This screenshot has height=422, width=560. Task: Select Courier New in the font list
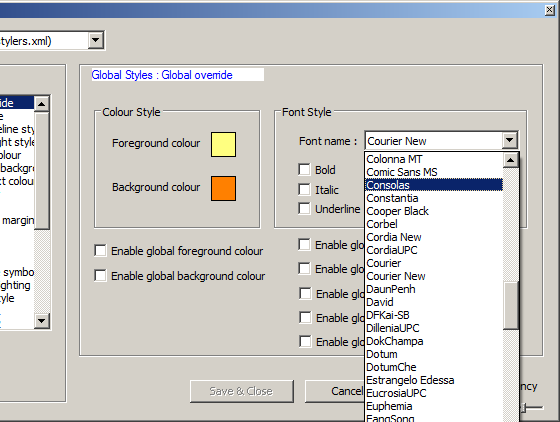click(434, 276)
